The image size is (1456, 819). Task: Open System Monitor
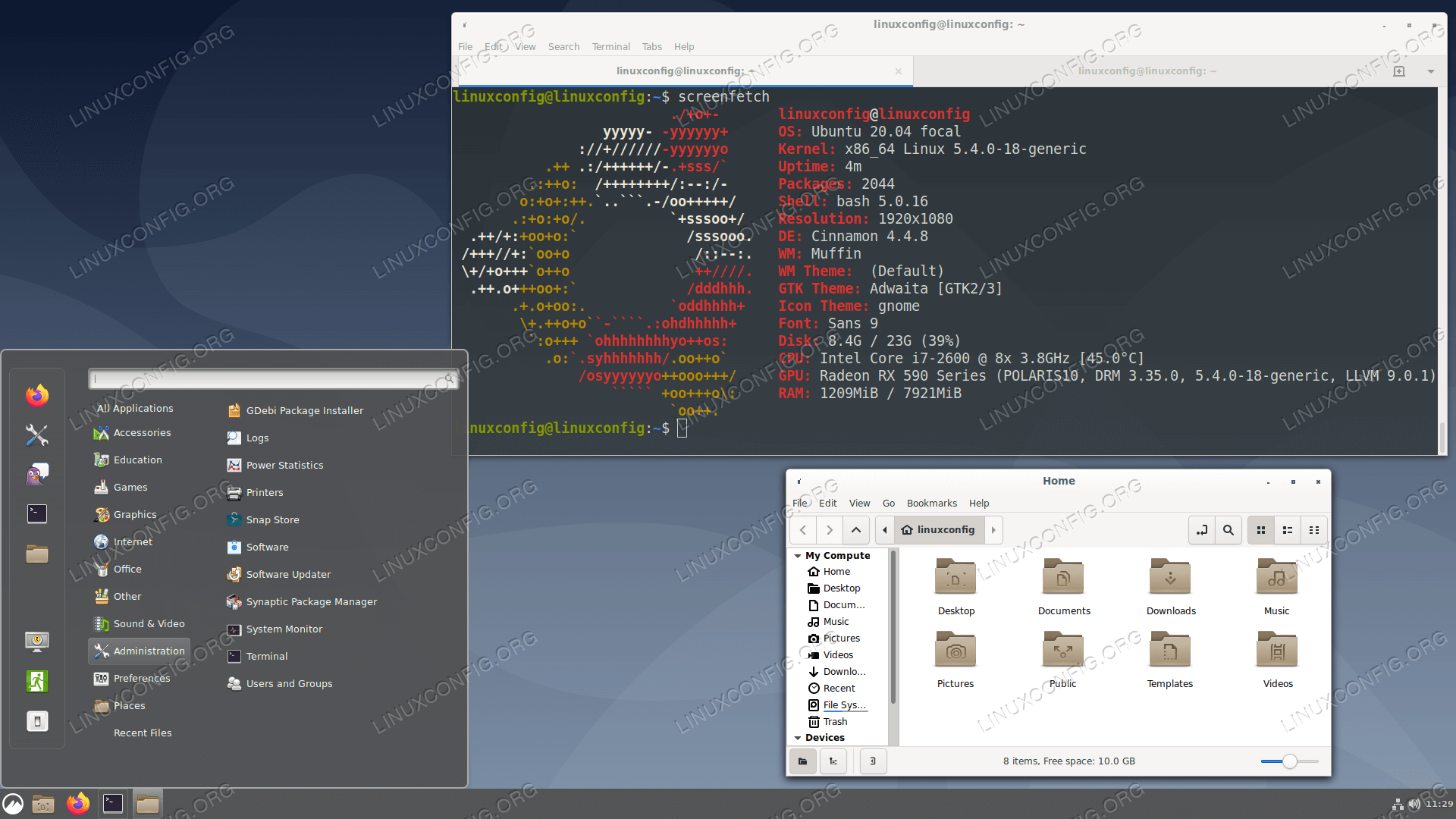(275, 629)
